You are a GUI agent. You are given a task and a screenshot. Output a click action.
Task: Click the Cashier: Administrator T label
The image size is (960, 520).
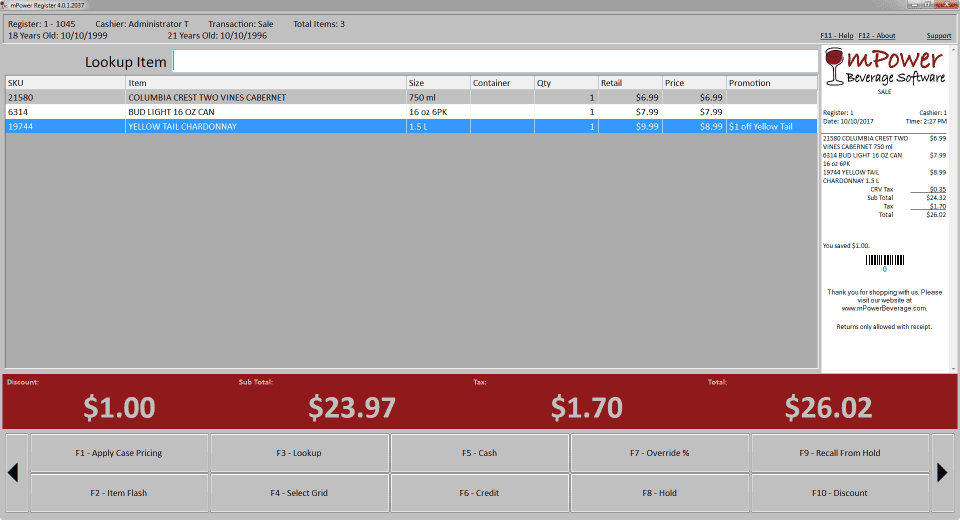(142, 24)
